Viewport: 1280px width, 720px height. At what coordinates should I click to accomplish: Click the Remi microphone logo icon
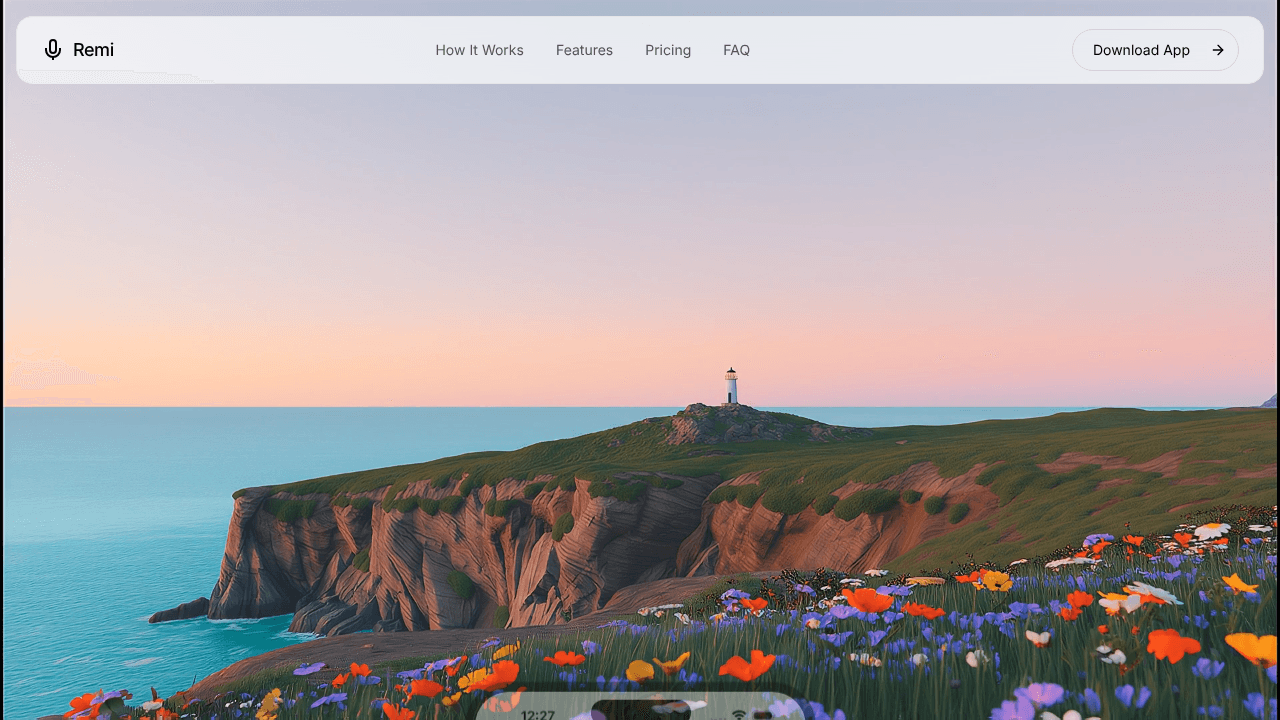[x=53, y=50]
